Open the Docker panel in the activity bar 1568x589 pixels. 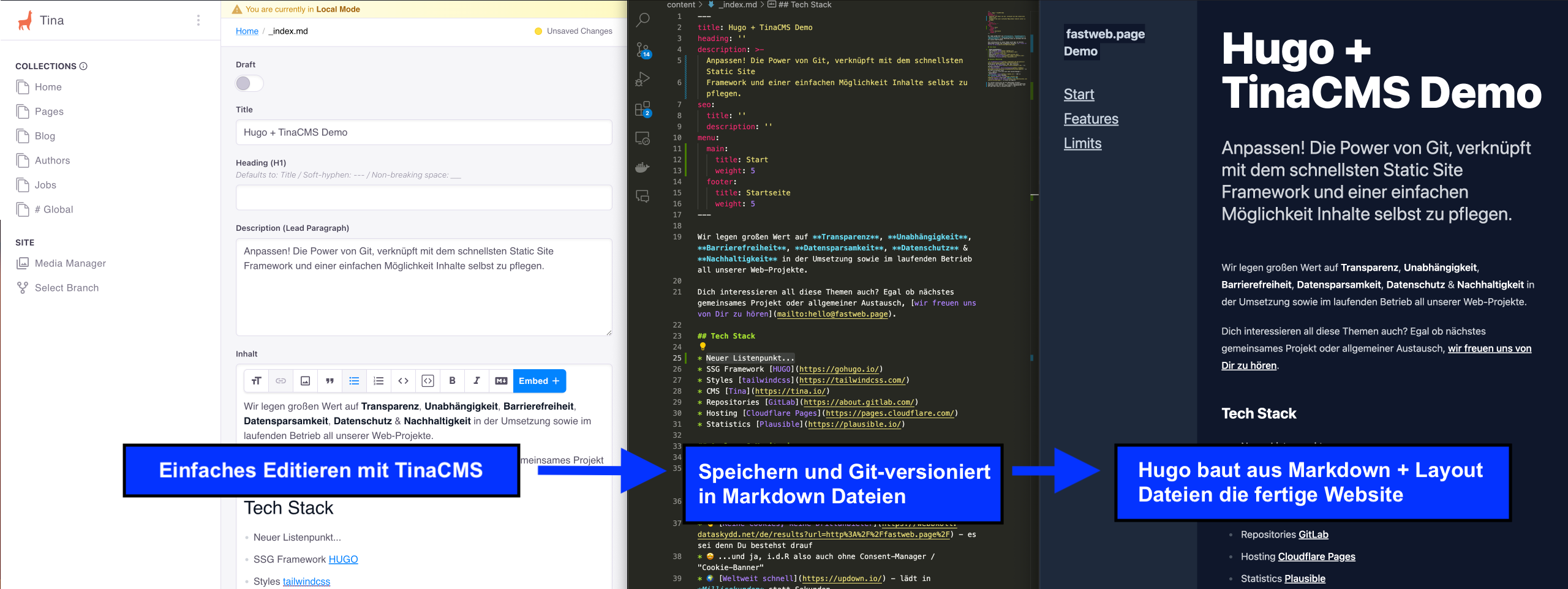(641, 167)
